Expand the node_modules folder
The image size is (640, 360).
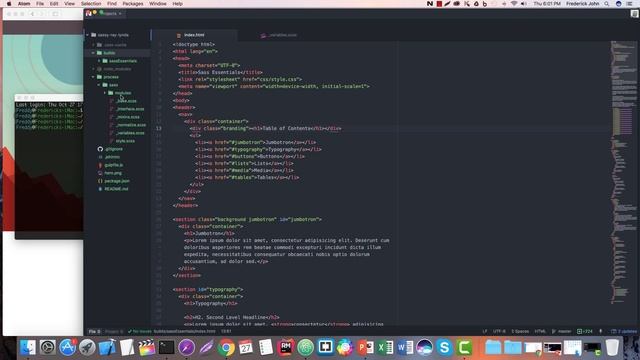point(93,69)
